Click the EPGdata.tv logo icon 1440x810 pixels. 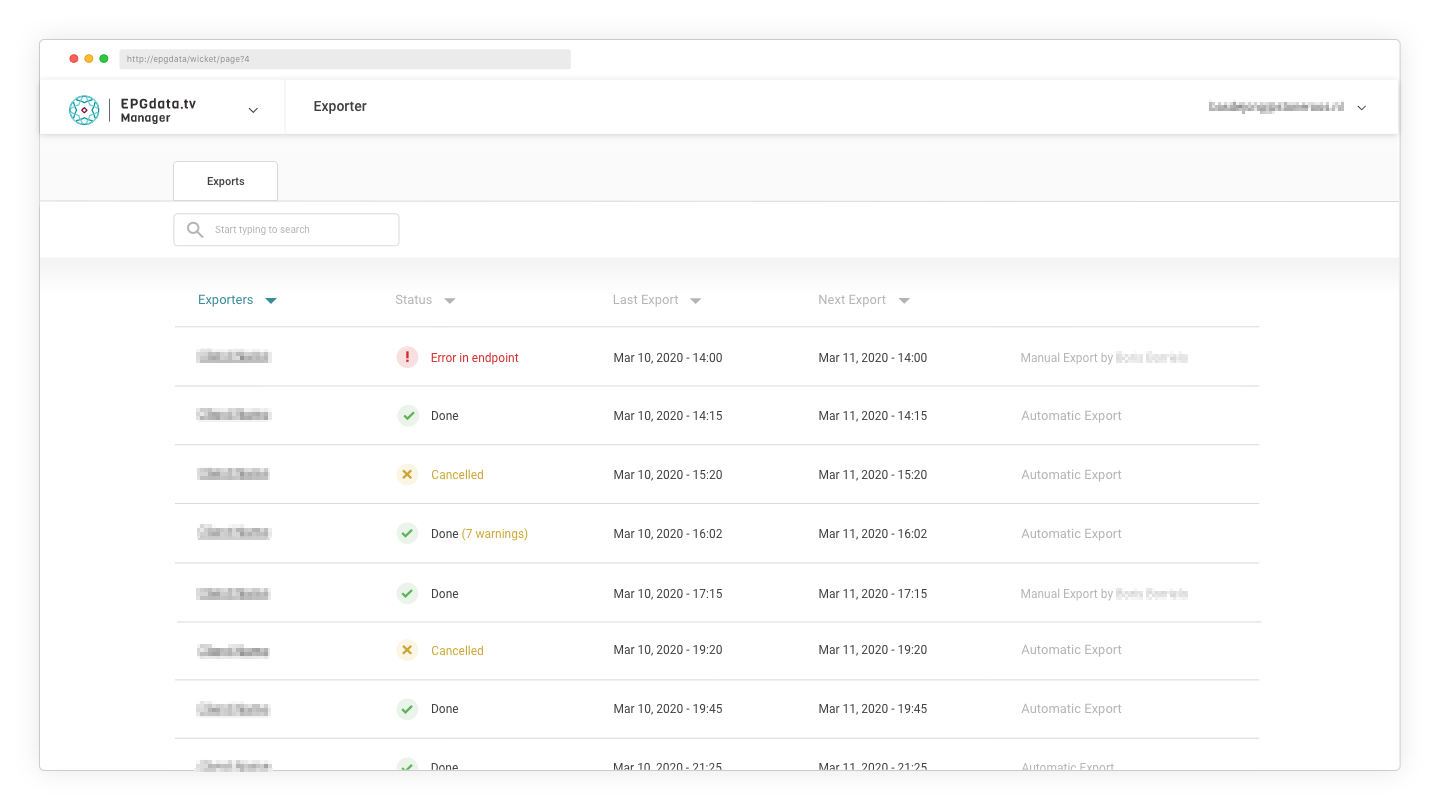[84, 110]
